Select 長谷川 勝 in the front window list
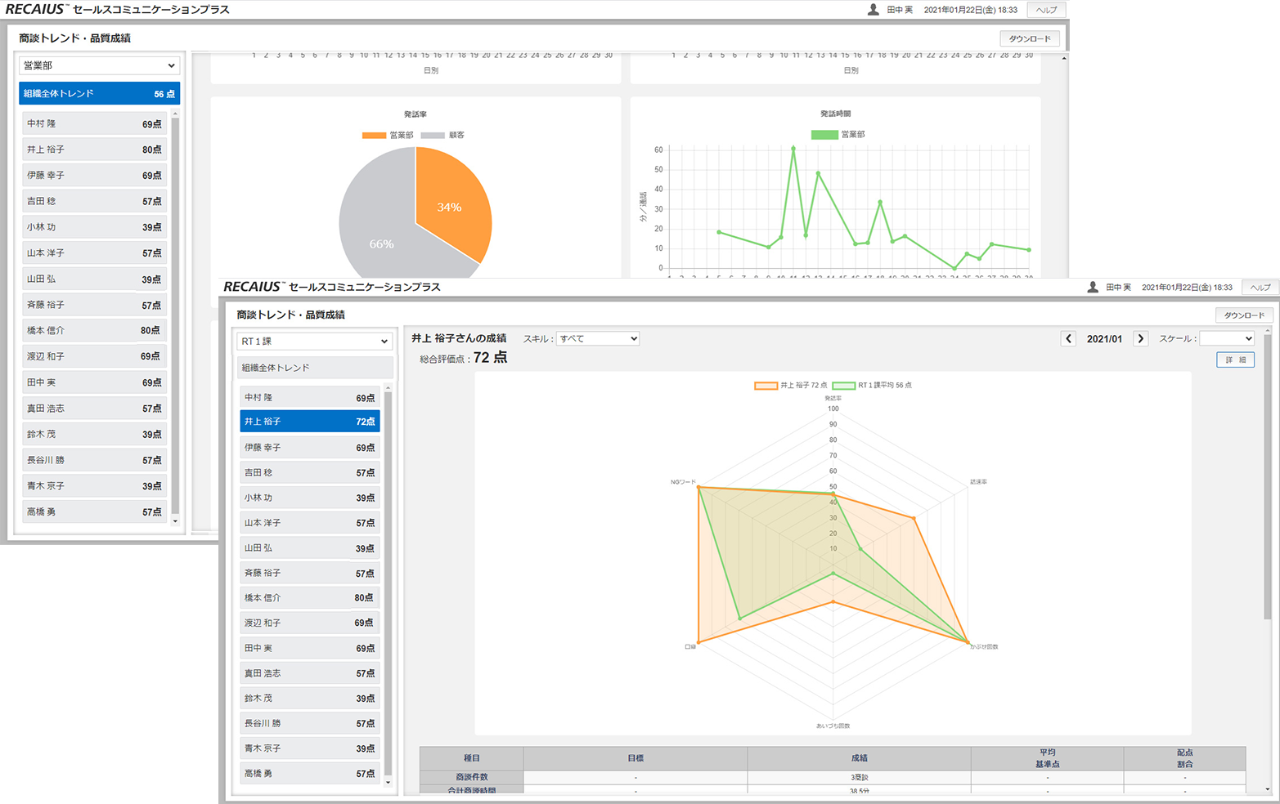 309,723
